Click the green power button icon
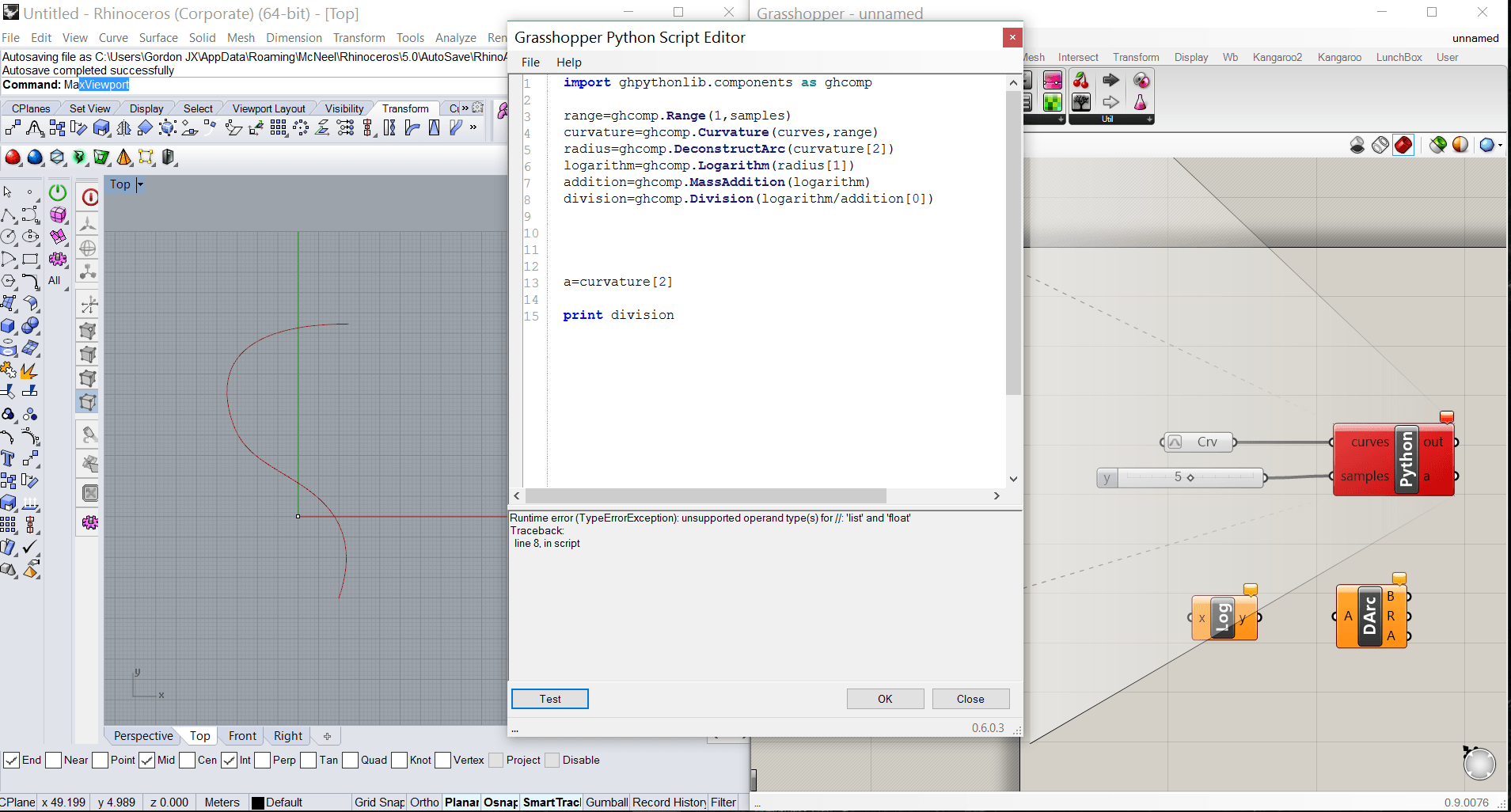The height and width of the screenshot is (812, 1511). [58, 192]
